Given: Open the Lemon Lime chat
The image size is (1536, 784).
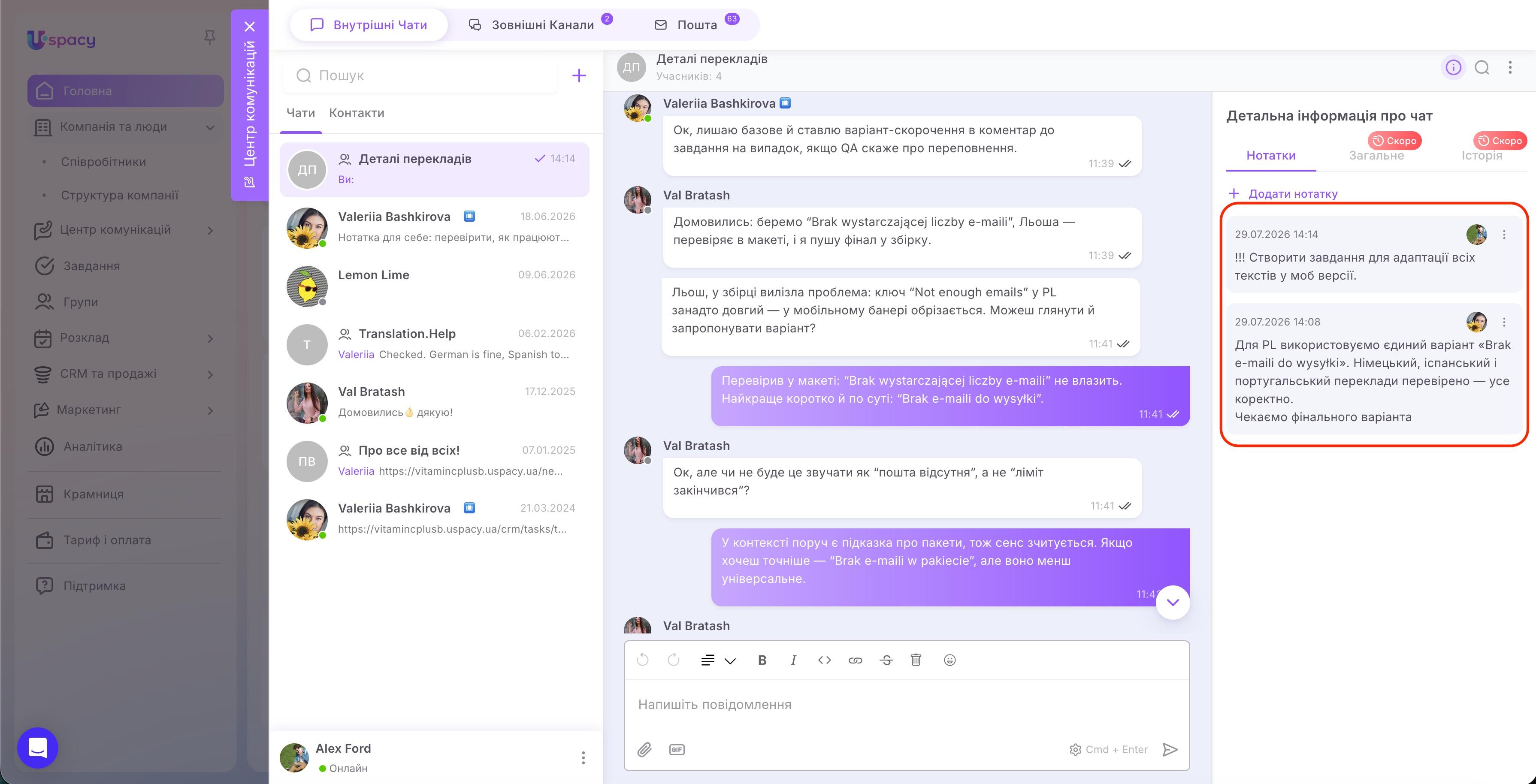Looking at the screenshot, I should pyautogui.click(x=435, y=286).
